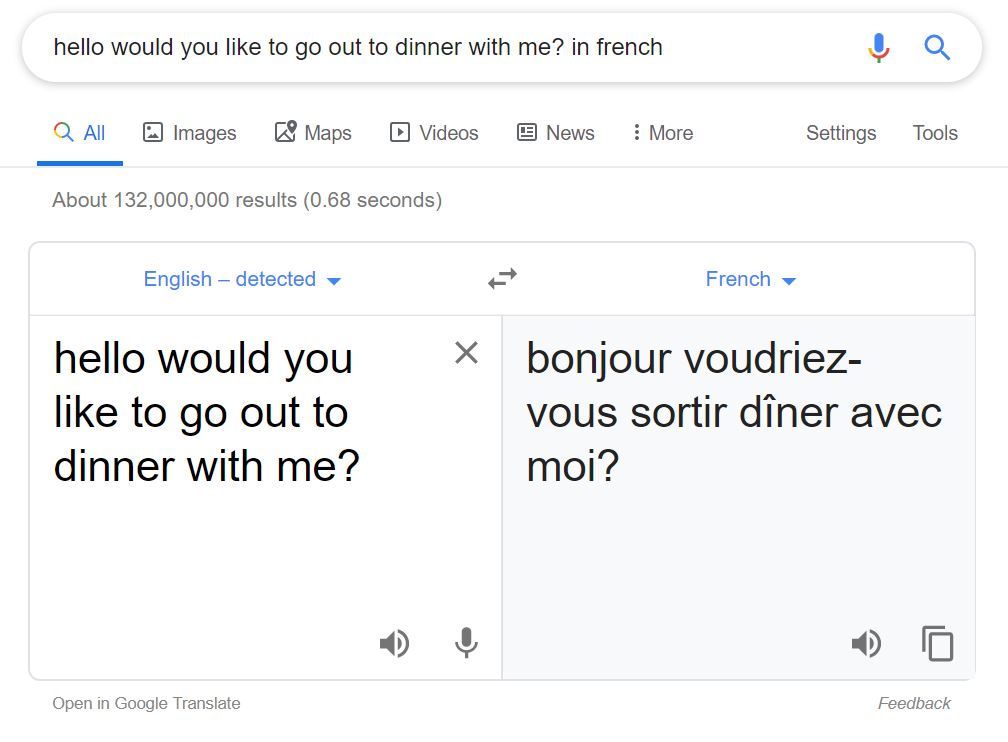This screenshot has width=1008, height=742.
Task: Select the All results tab
Action: (79, 132)
